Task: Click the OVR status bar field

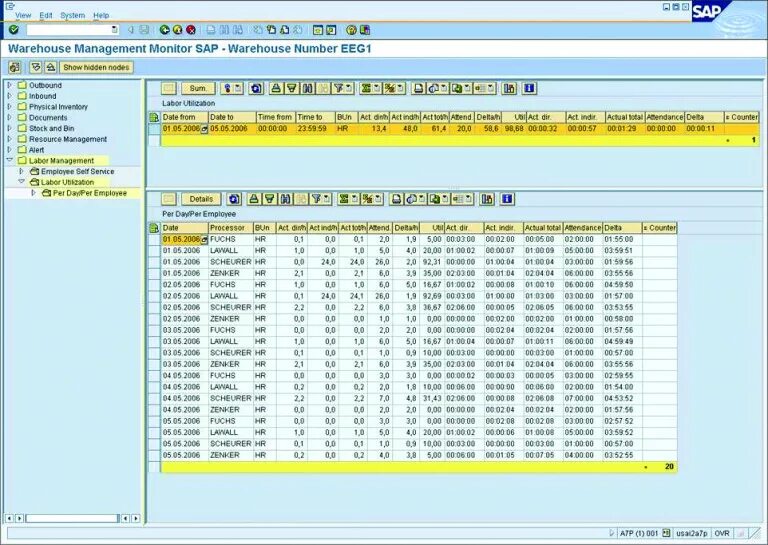Action: click(721, 533)
